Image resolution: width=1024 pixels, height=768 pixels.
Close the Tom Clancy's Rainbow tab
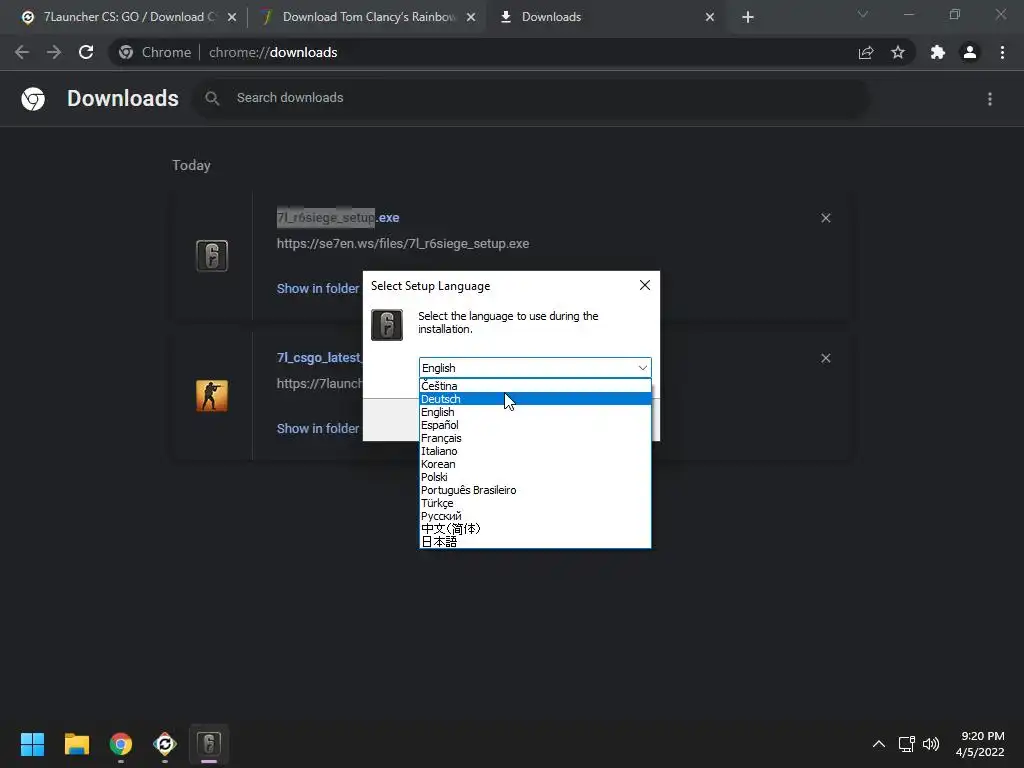tap(471, 17)
